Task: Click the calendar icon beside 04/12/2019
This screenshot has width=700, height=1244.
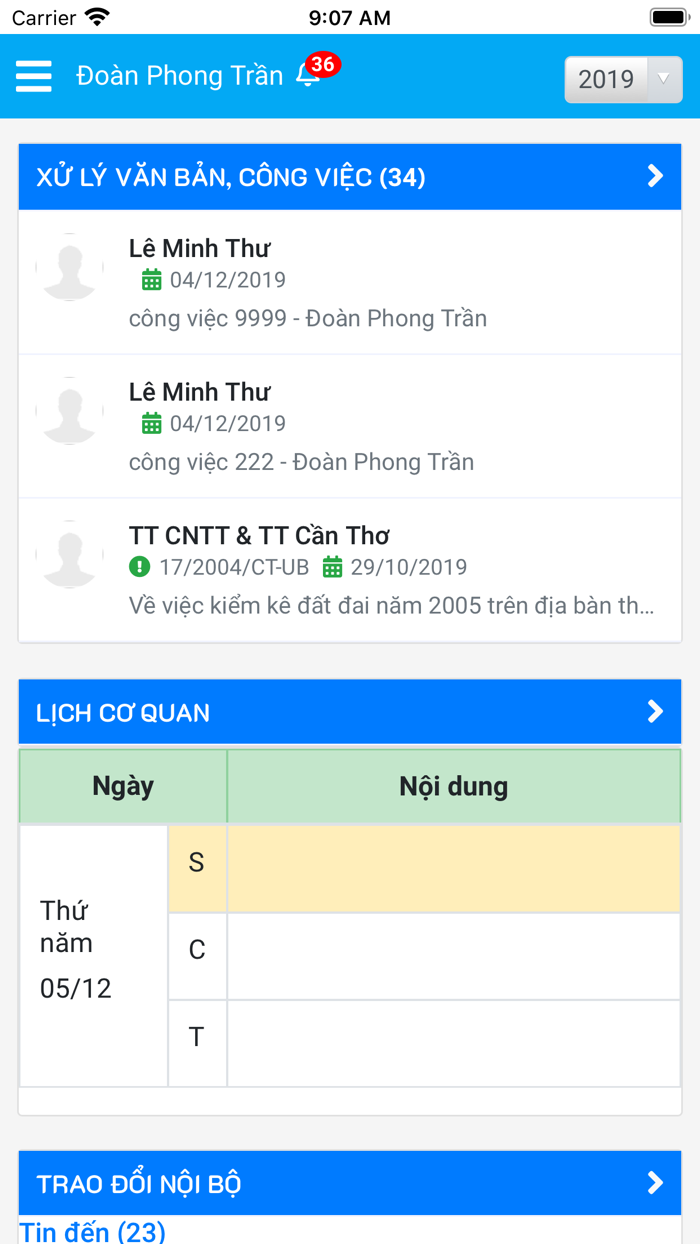Action: (152, 280)
